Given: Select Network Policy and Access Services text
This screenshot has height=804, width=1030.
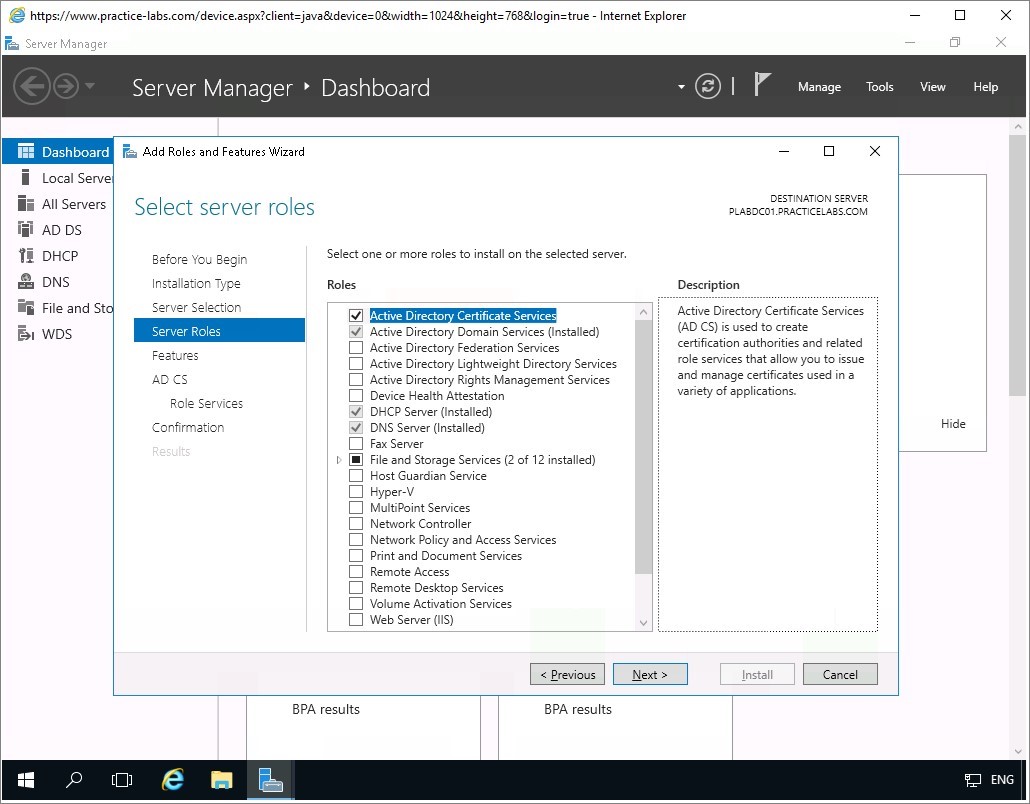Looking at the screenshot, I should (x=463, y=539).
